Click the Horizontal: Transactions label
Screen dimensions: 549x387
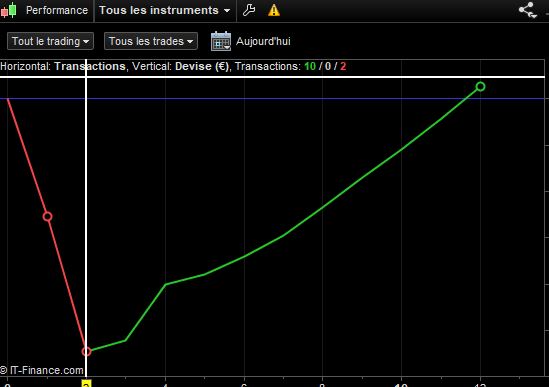[x=63, y=66]
